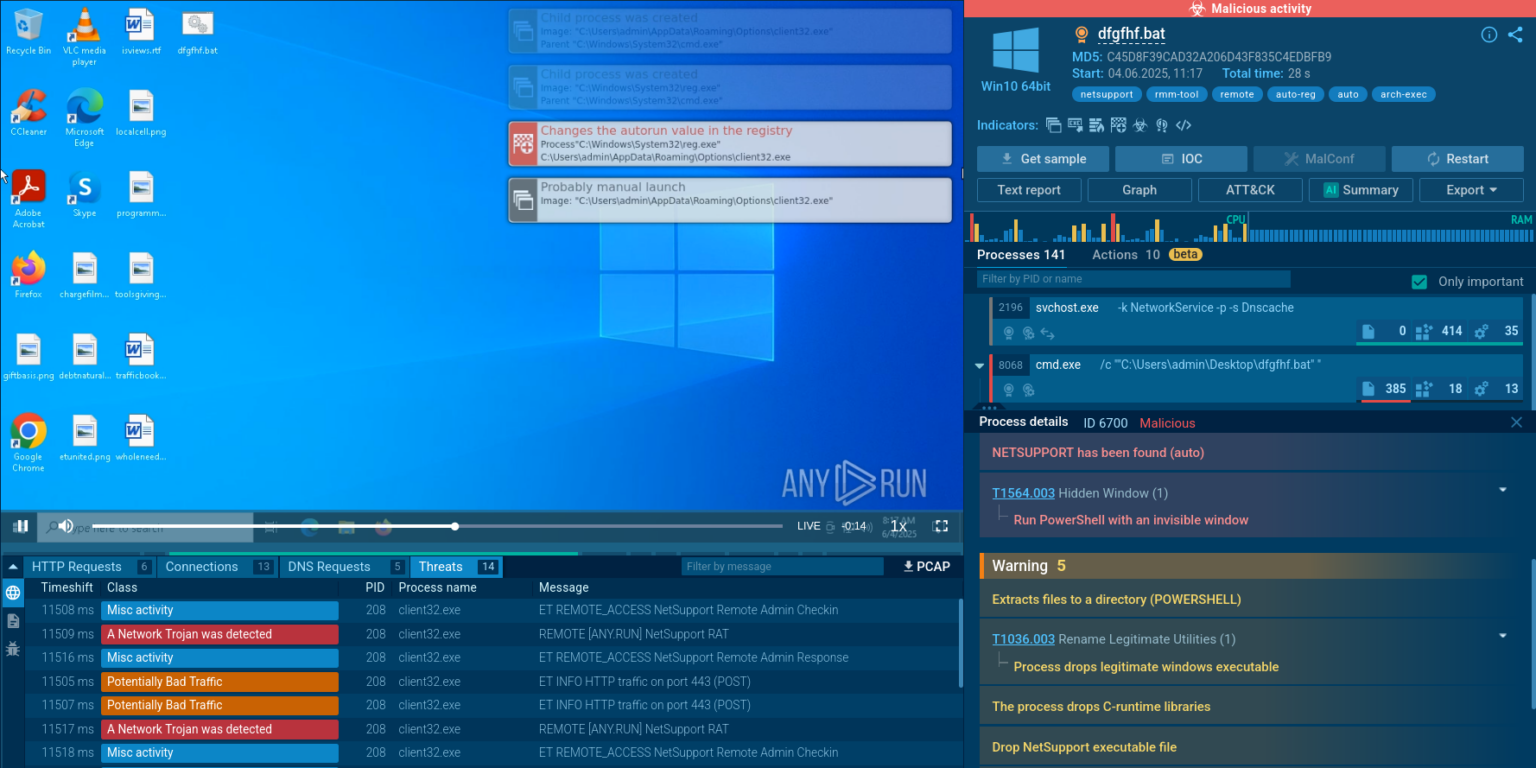The image size is (1536, 768).
Task: Click the Filter by PID or name field
Action: point(1133,280)
